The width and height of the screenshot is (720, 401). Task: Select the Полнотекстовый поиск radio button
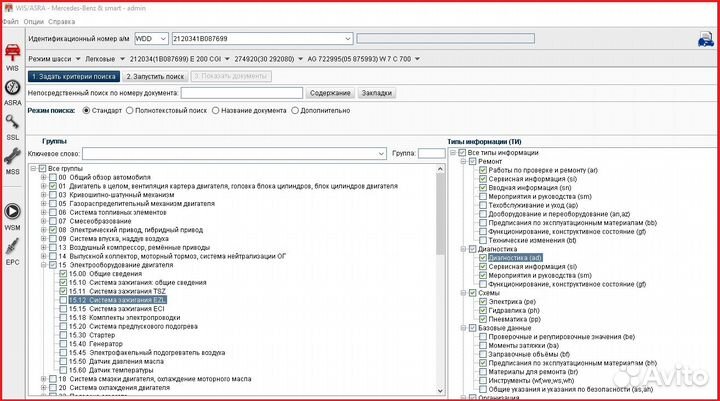129,110
